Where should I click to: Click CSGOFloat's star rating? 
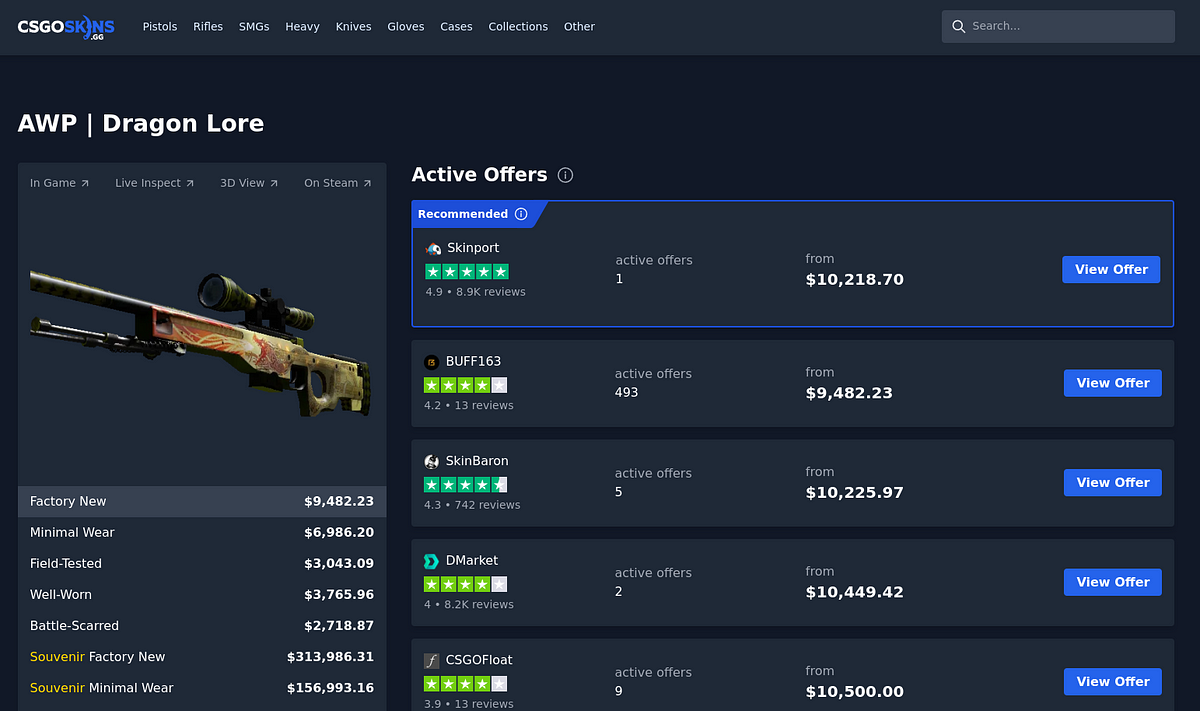(465, 684)
